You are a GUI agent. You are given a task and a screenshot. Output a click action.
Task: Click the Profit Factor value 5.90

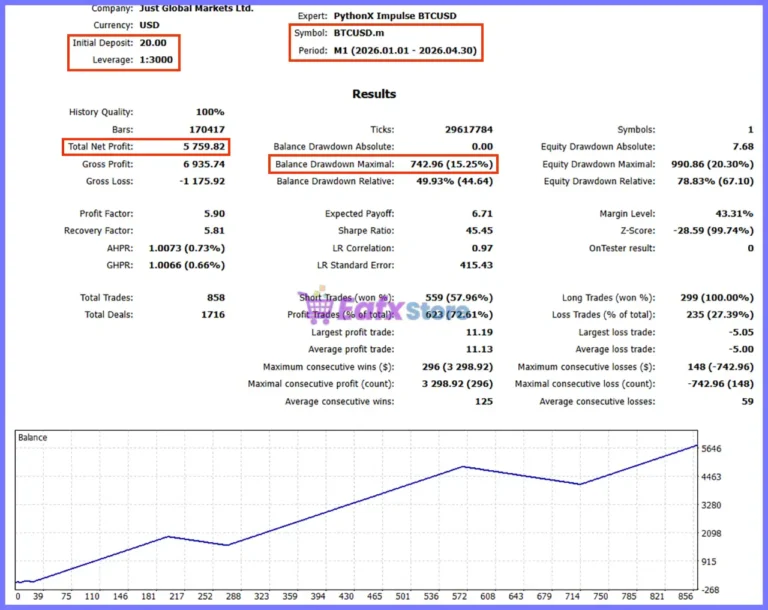click(214, 214)
